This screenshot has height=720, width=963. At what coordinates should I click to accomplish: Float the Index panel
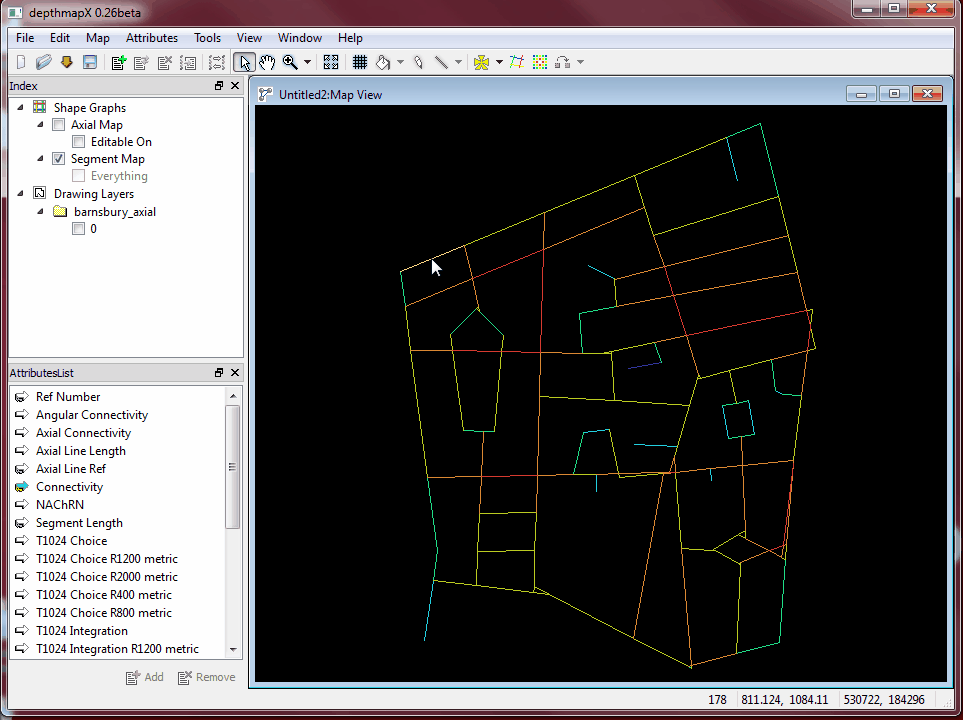pyautogui.click(x=219, y=86)
